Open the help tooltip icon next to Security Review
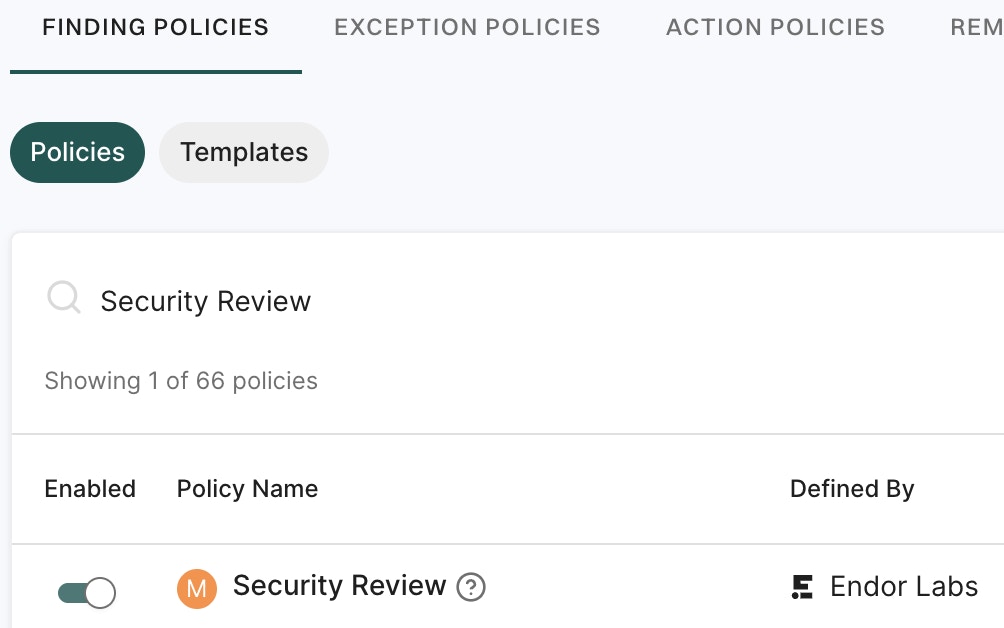 471,588
